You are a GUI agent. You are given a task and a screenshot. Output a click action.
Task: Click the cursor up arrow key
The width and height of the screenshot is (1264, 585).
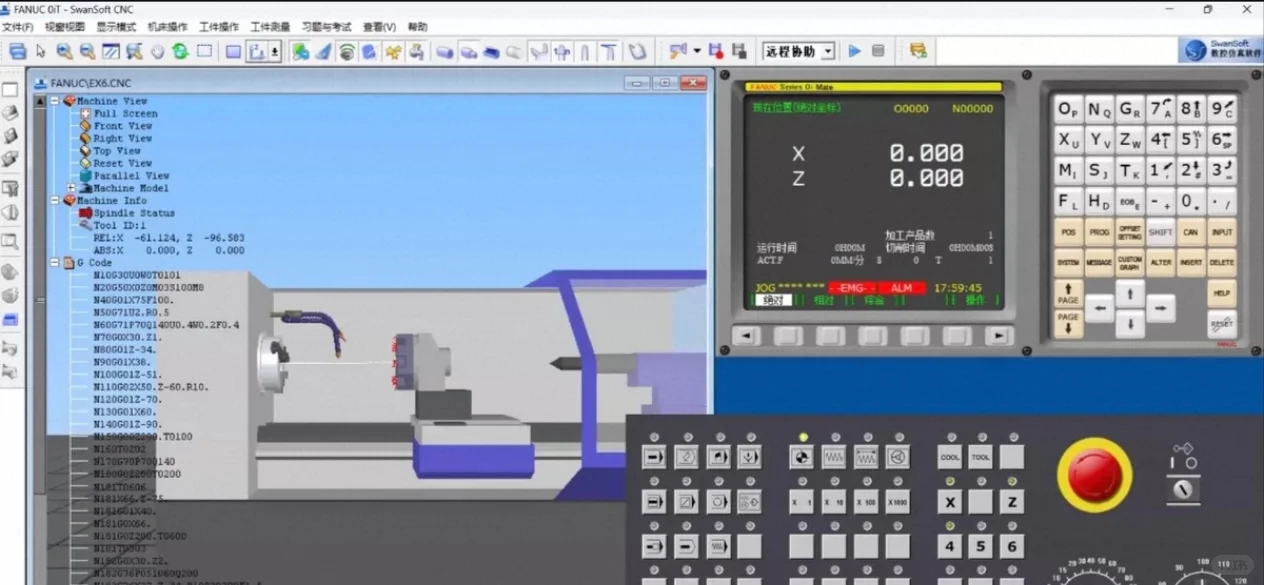(x=1130, y=293)
